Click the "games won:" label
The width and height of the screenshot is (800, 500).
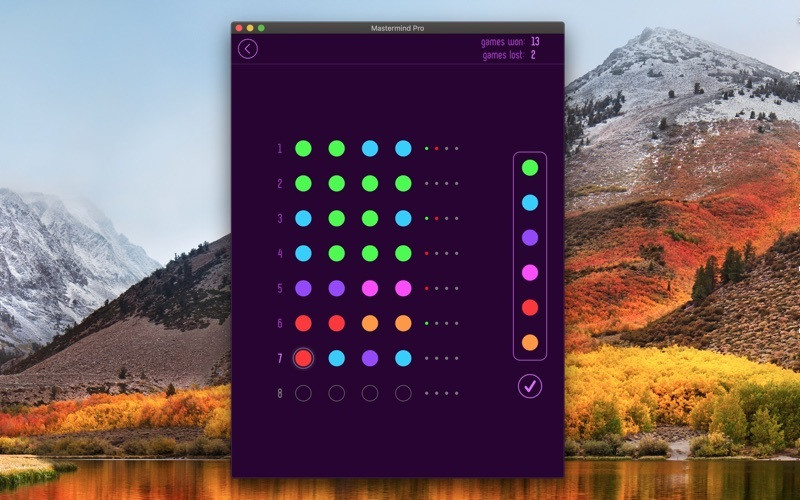(x=503, y=42)
